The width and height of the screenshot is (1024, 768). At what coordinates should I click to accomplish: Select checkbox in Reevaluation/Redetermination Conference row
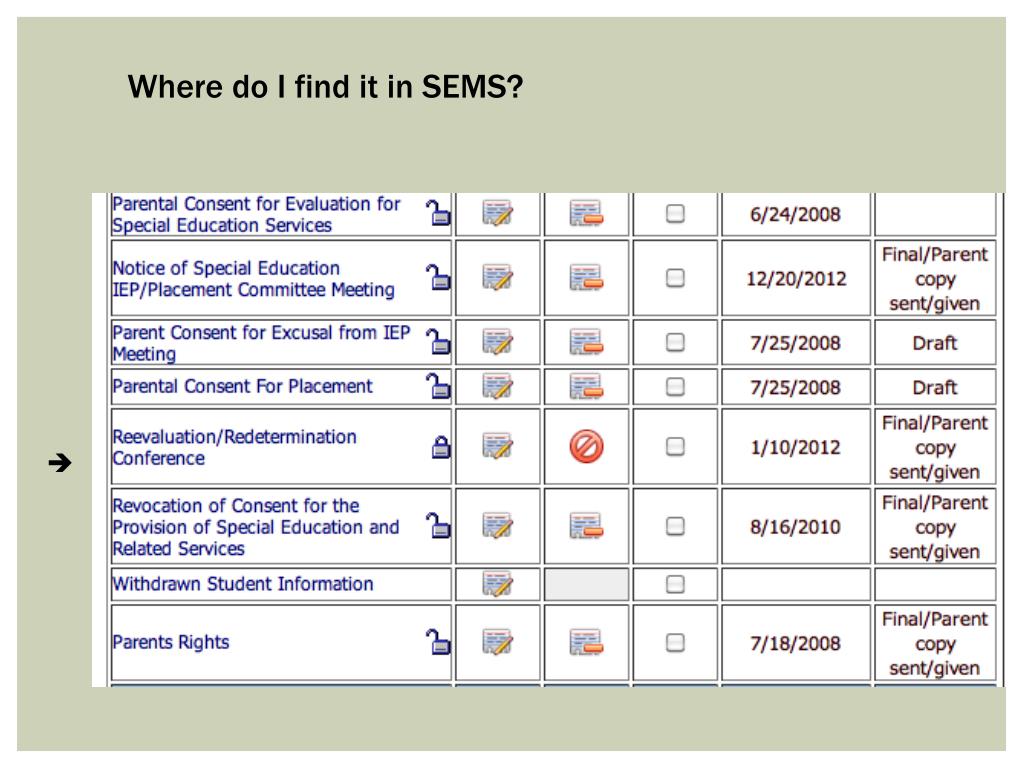675,447
